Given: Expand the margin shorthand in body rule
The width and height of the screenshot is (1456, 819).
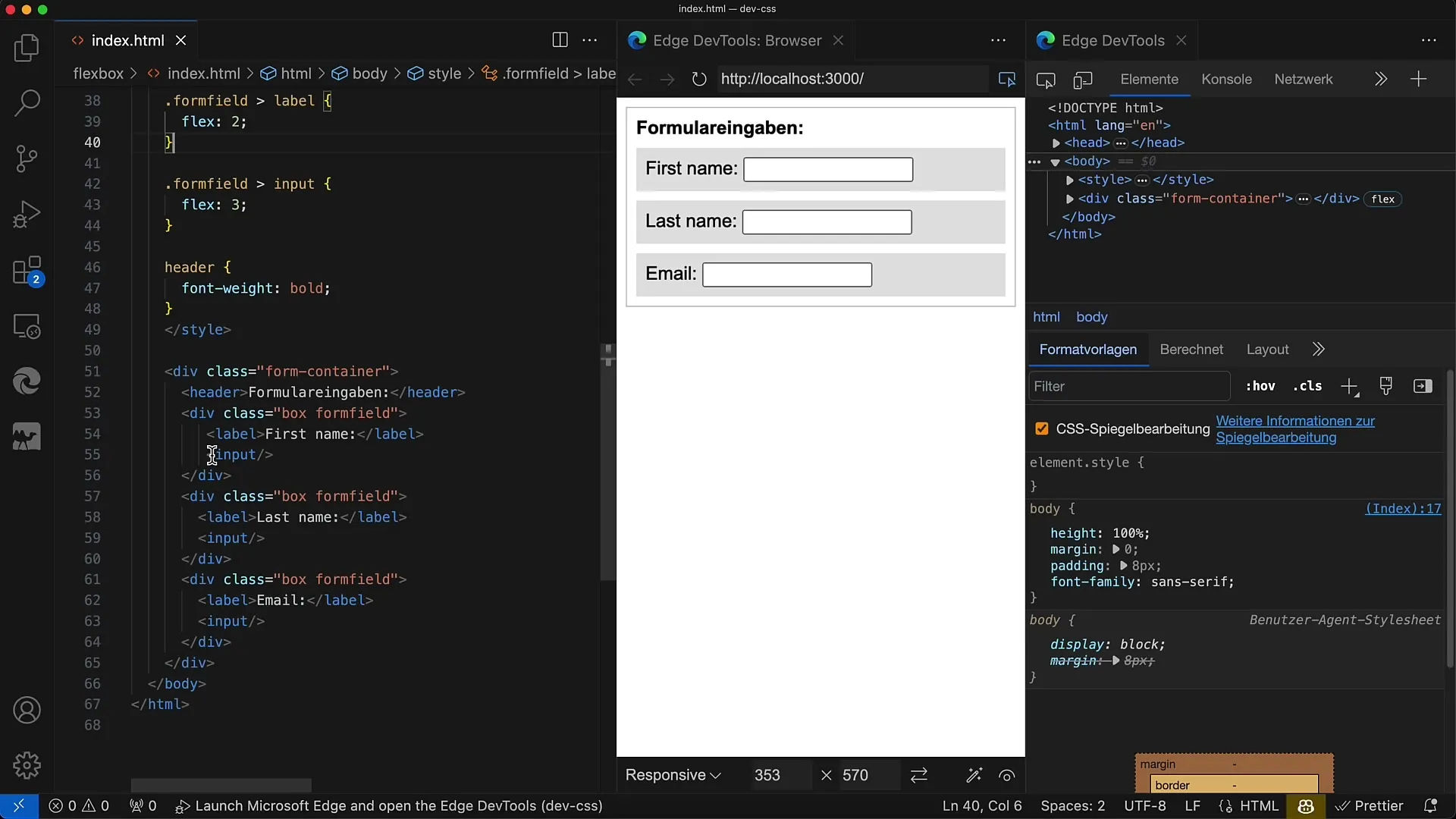Looking at the screenshot, I should click(x=1116, y=550).
